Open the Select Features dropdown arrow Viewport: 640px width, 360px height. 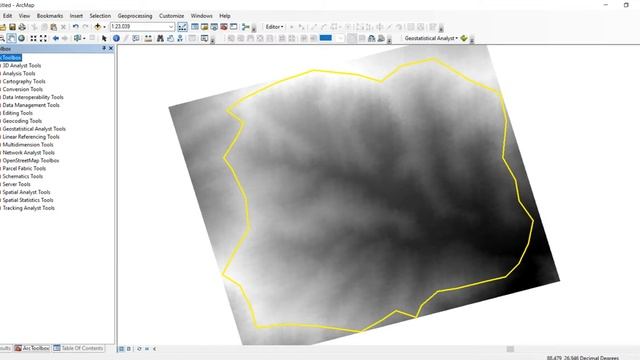84,38
